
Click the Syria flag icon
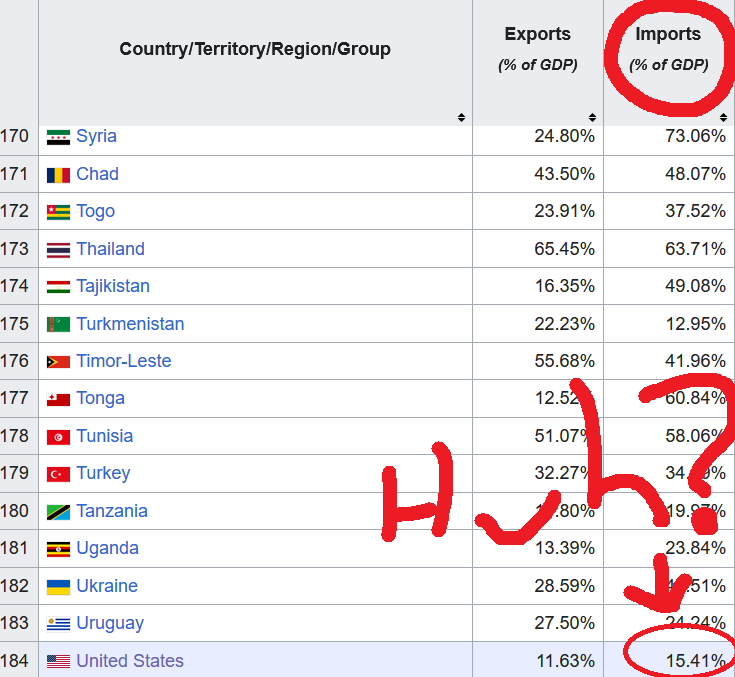tap(58, 137)
